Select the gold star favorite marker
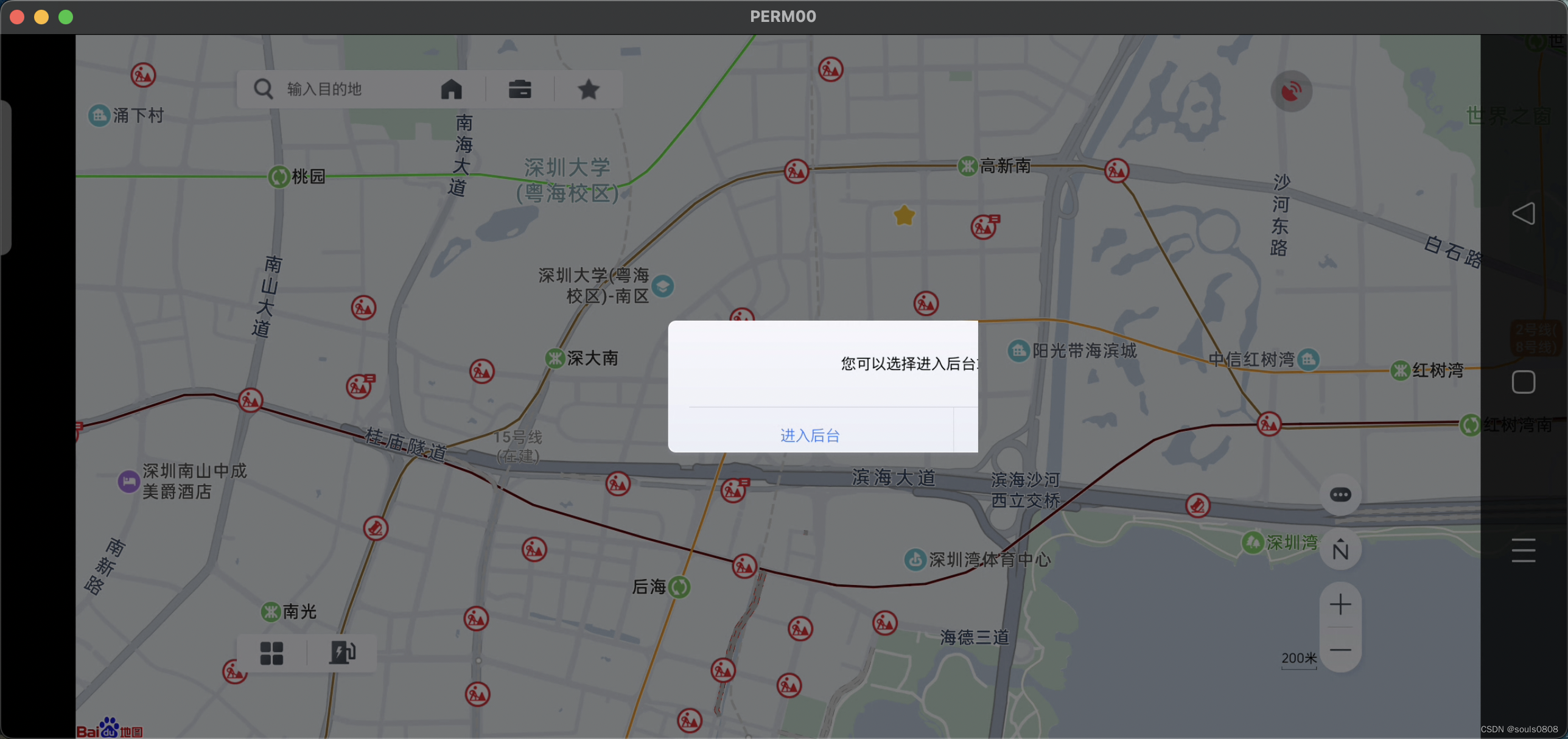1568x739 pixels. (905, 215)
